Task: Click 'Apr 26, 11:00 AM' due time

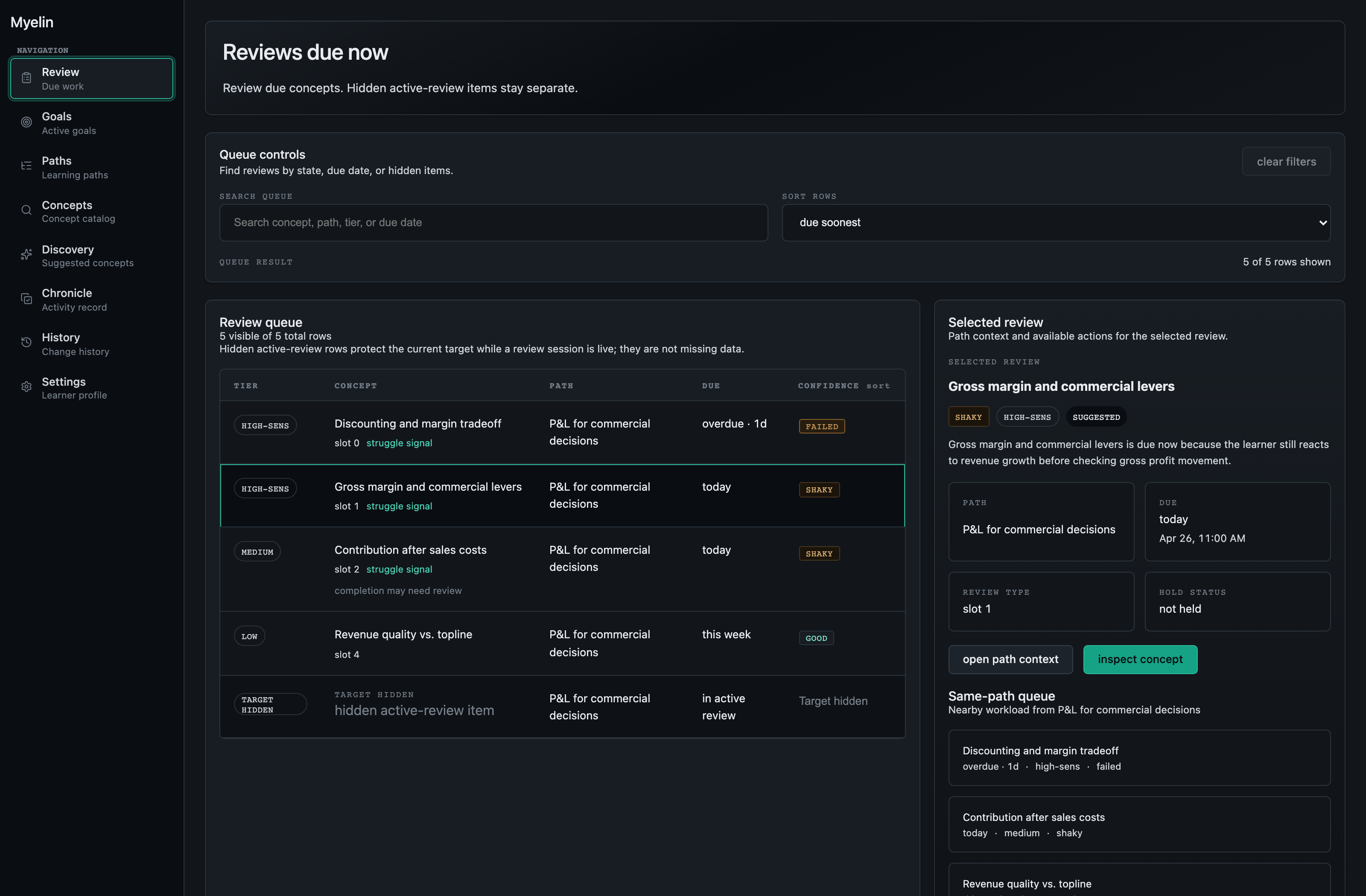Action: 1202,538
